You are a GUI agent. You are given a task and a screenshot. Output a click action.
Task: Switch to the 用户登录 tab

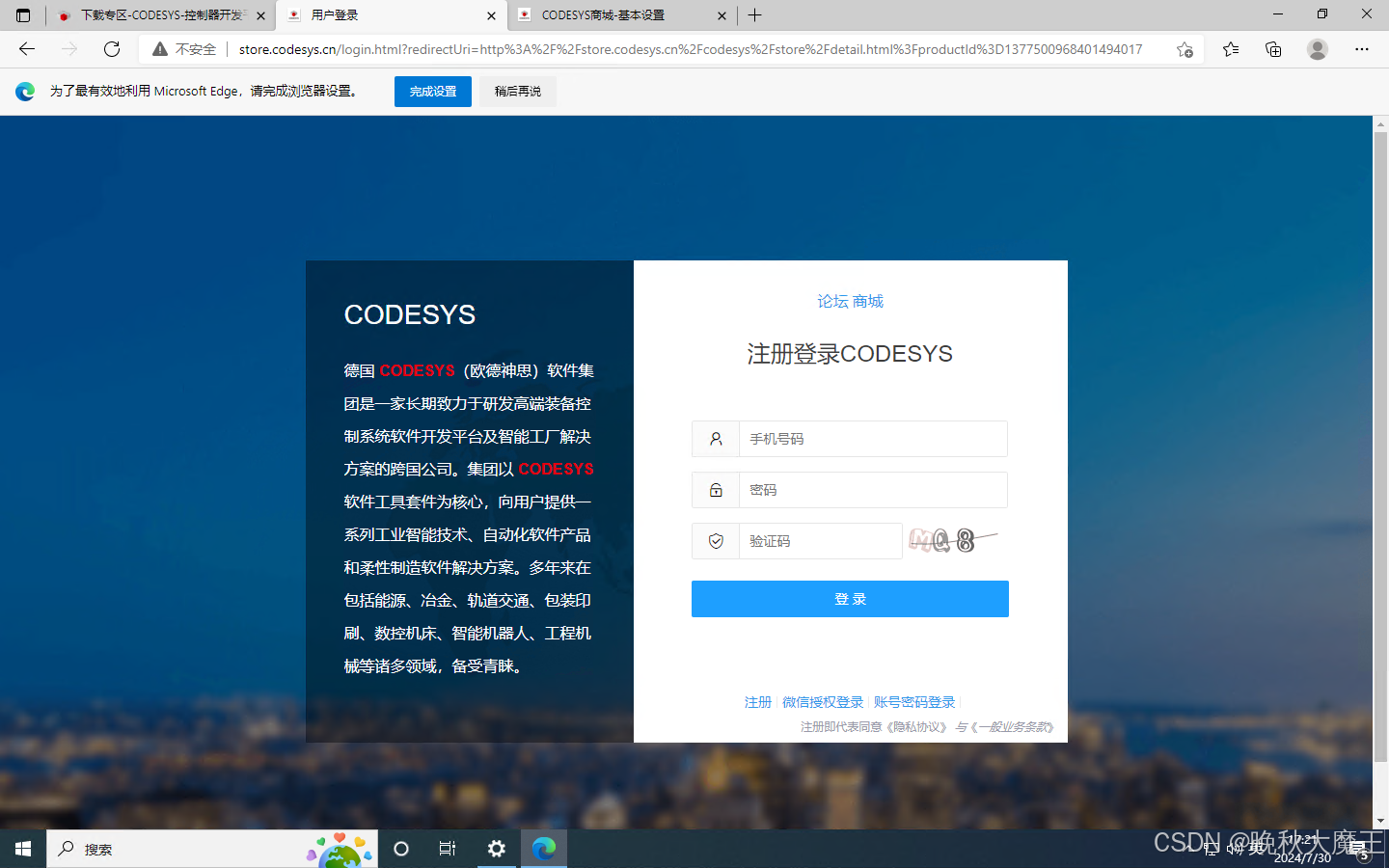point(392,15)
